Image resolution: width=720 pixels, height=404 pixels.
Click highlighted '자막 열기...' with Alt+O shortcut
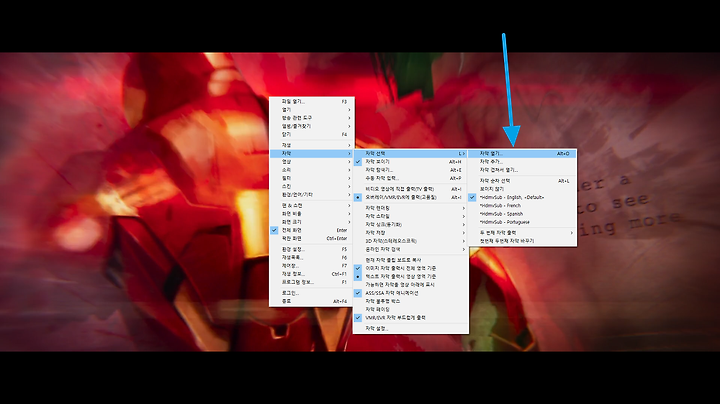(x=522, y=153)
